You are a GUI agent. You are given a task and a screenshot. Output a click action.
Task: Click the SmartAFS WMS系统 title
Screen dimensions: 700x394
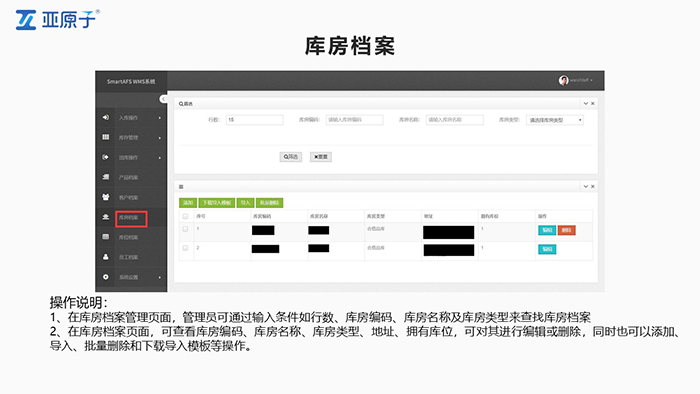[x=131, y=82]
